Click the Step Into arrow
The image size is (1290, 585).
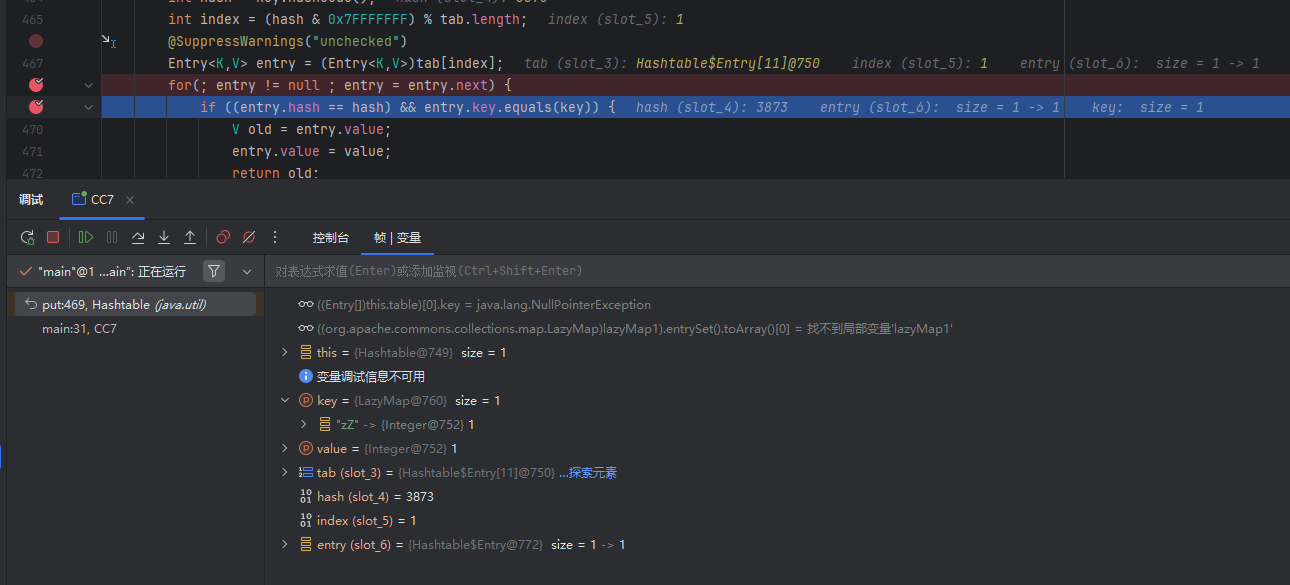tap(164, 237)
